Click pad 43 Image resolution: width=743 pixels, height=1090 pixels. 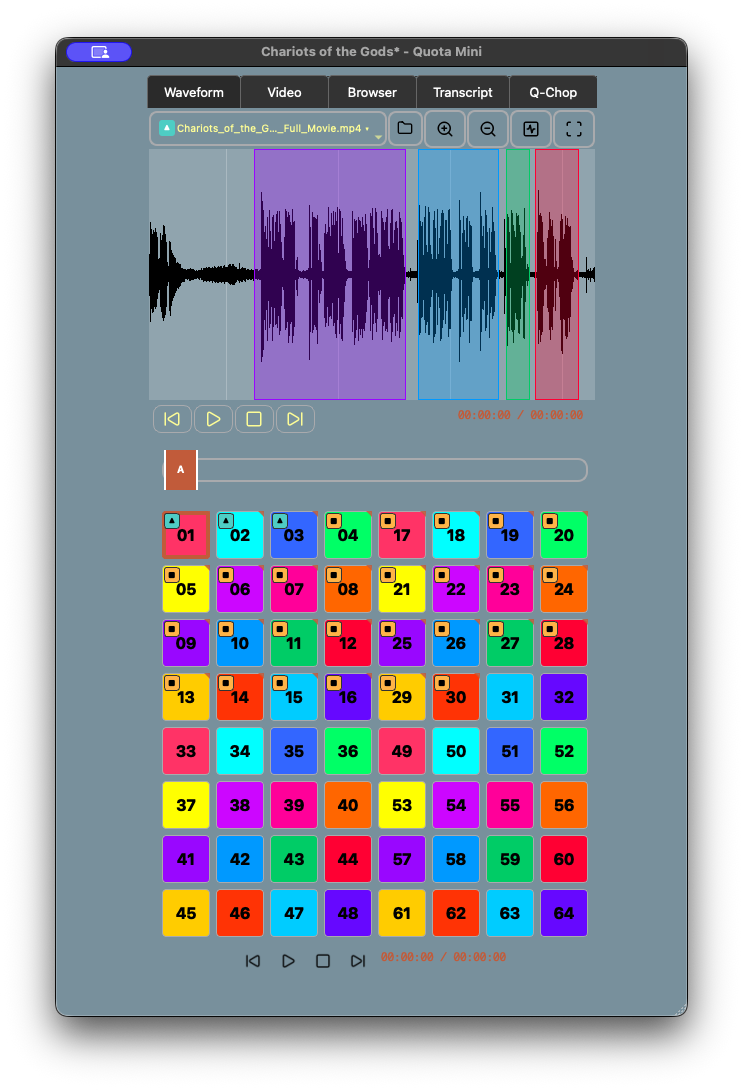[294, 859]
